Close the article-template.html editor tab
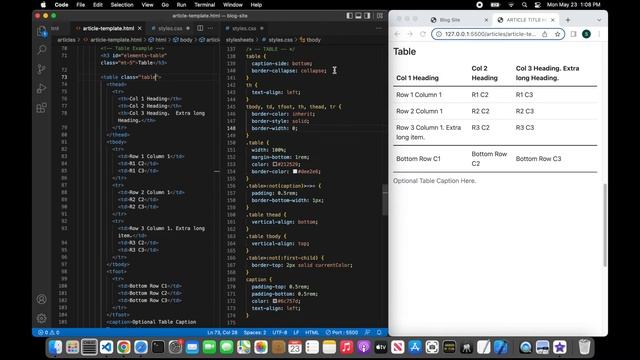640x360 pixels. tap(140, 28)
